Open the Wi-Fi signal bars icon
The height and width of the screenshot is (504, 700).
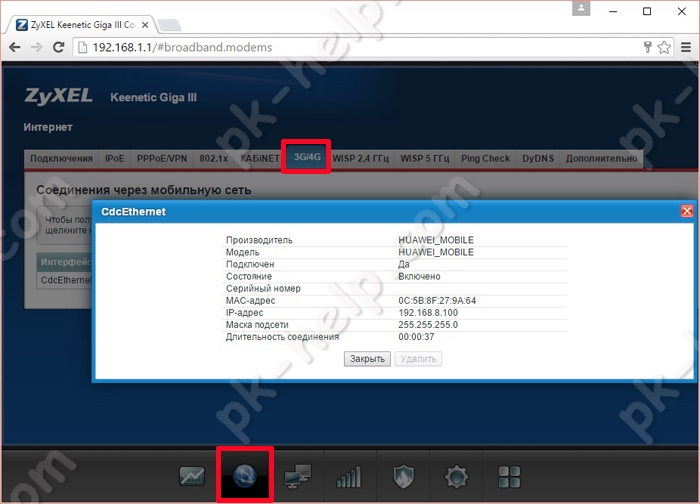coord(349,477)
